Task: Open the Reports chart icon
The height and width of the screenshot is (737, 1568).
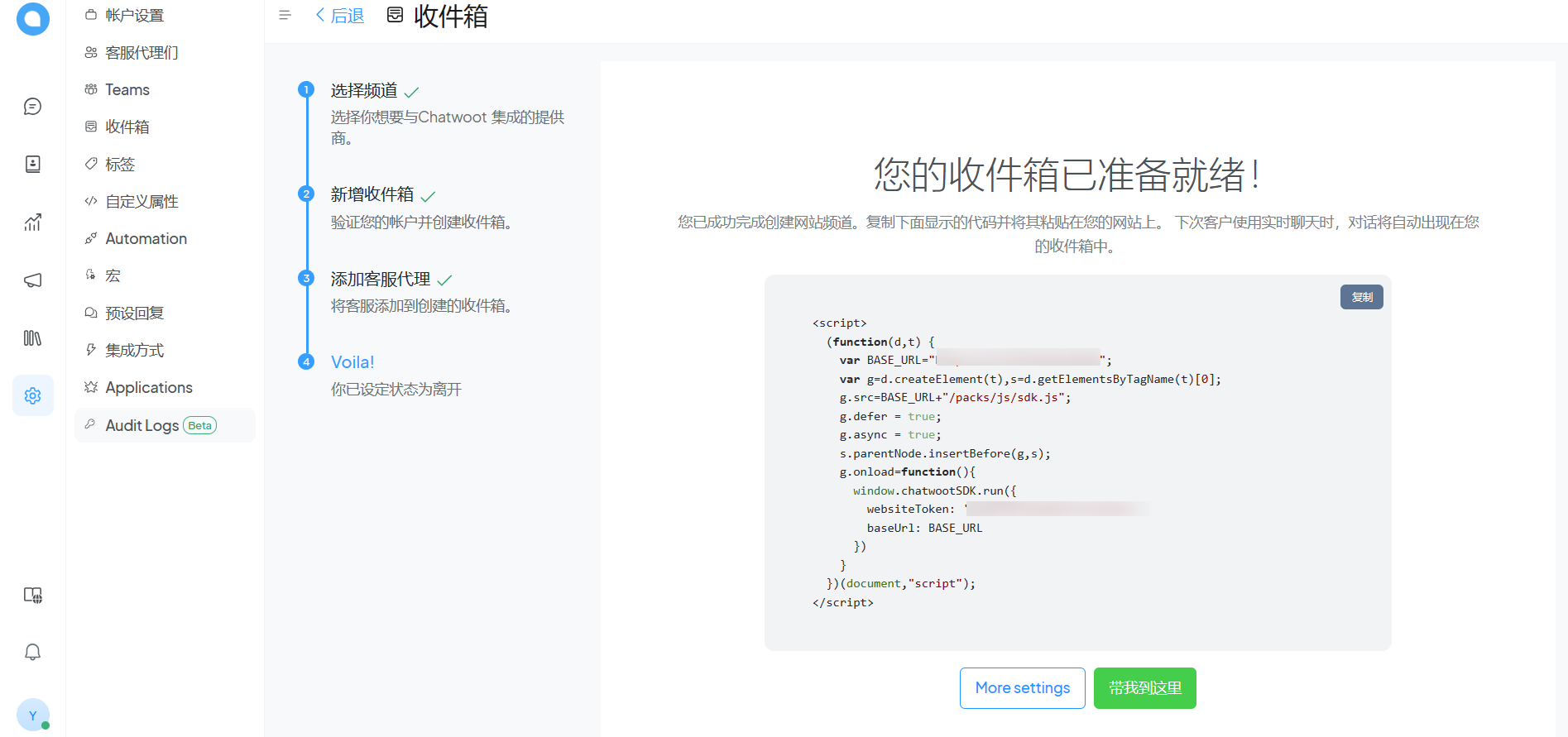Action: click(32, 223)
